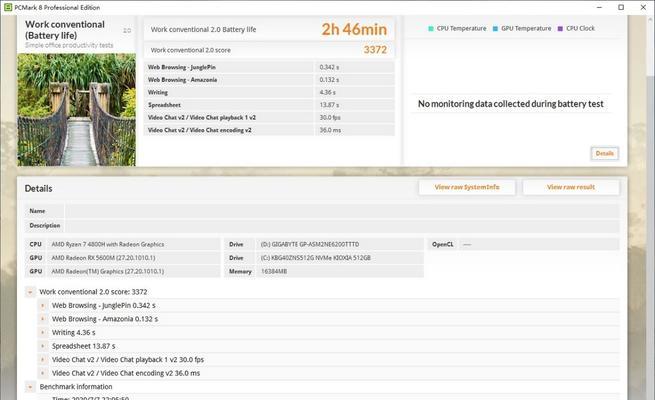Minimize the PCMark 8 window
This screenshot has width=655, height=400.
click(599, 7)
